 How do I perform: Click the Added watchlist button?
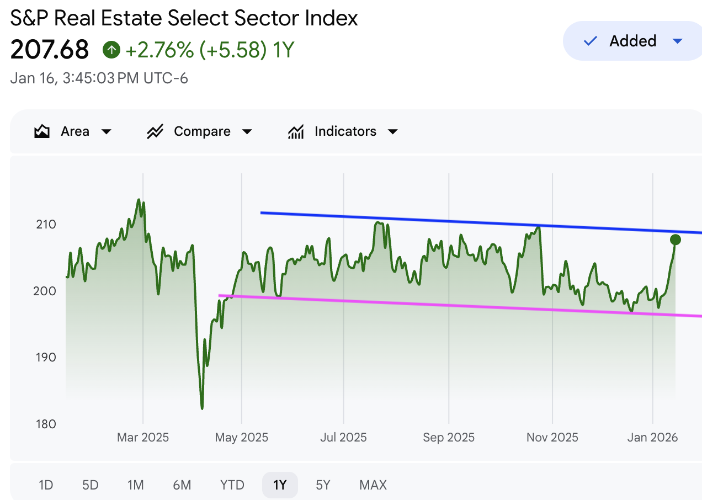point(632,41)
